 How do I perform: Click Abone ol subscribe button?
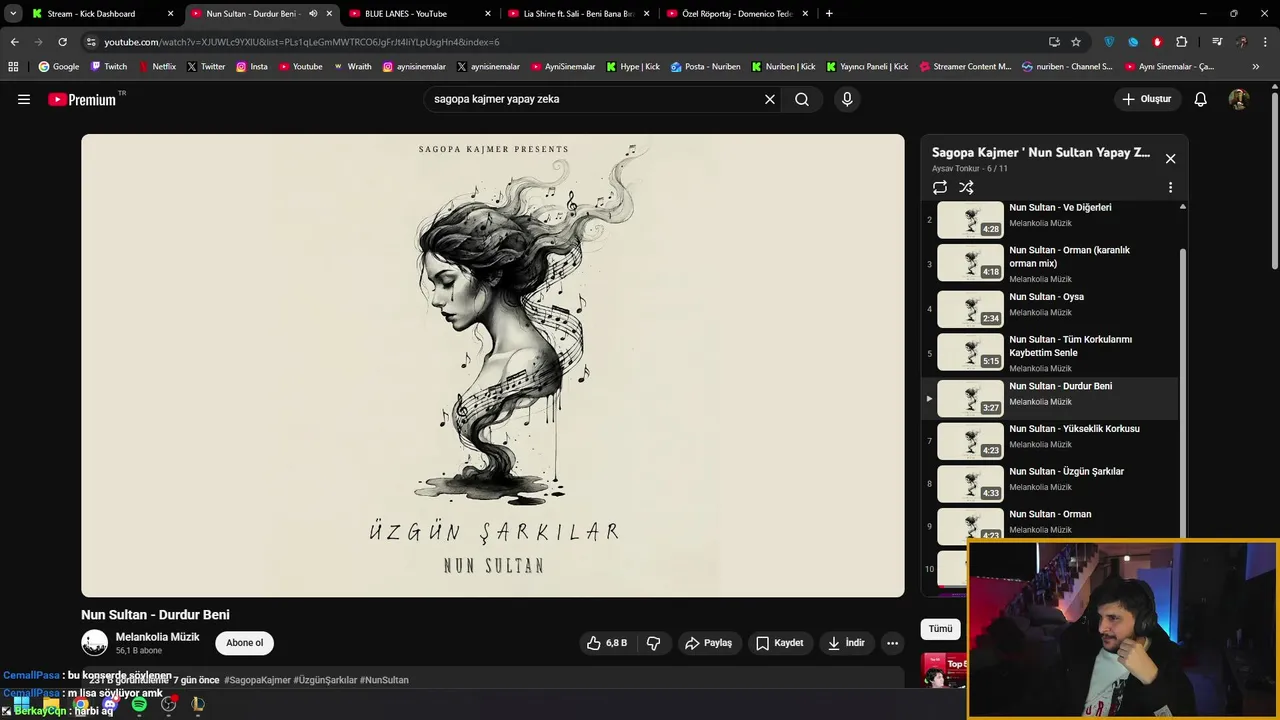[245, 643]
